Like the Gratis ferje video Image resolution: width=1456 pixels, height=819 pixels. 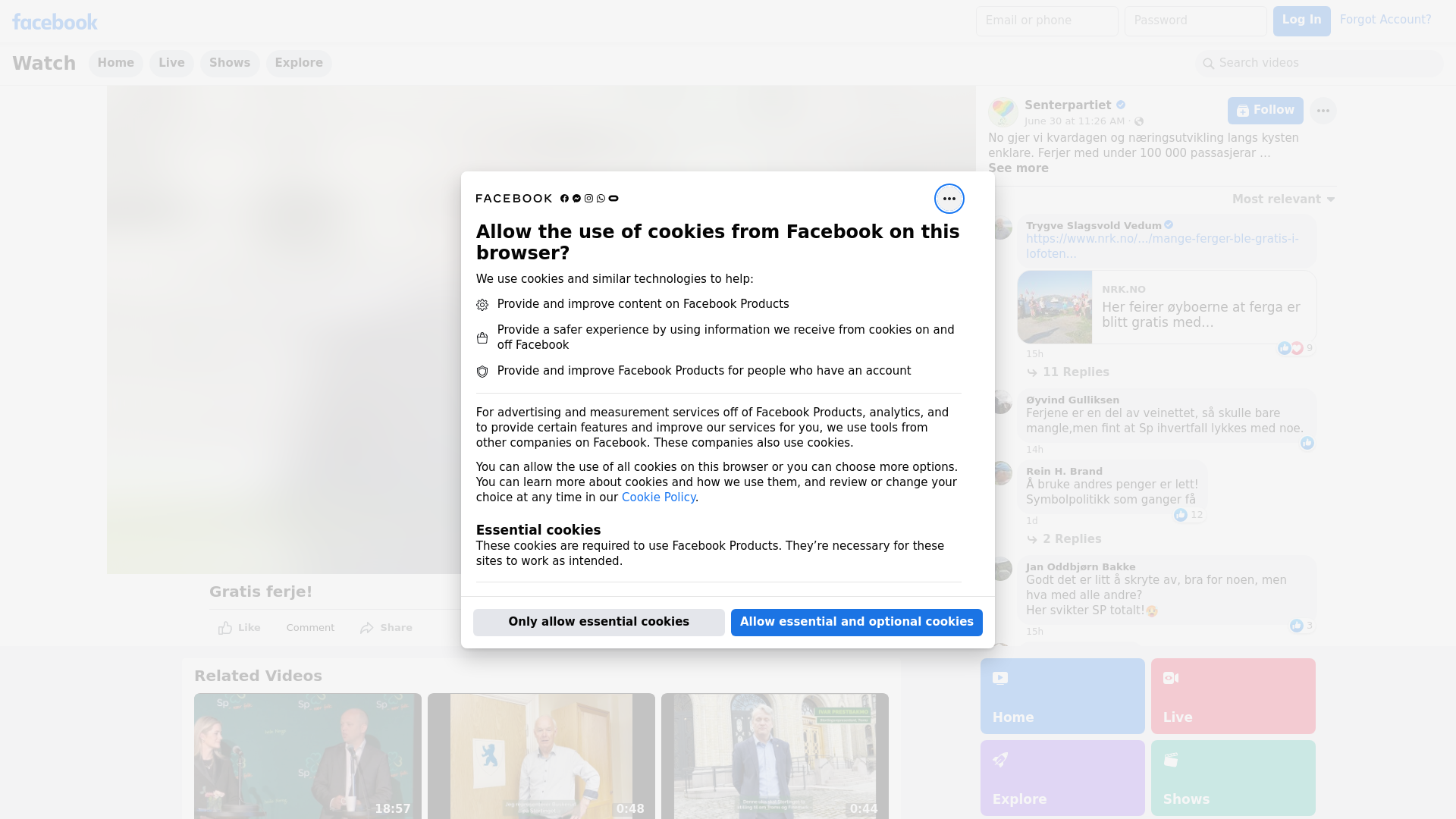tap(239, 628)
